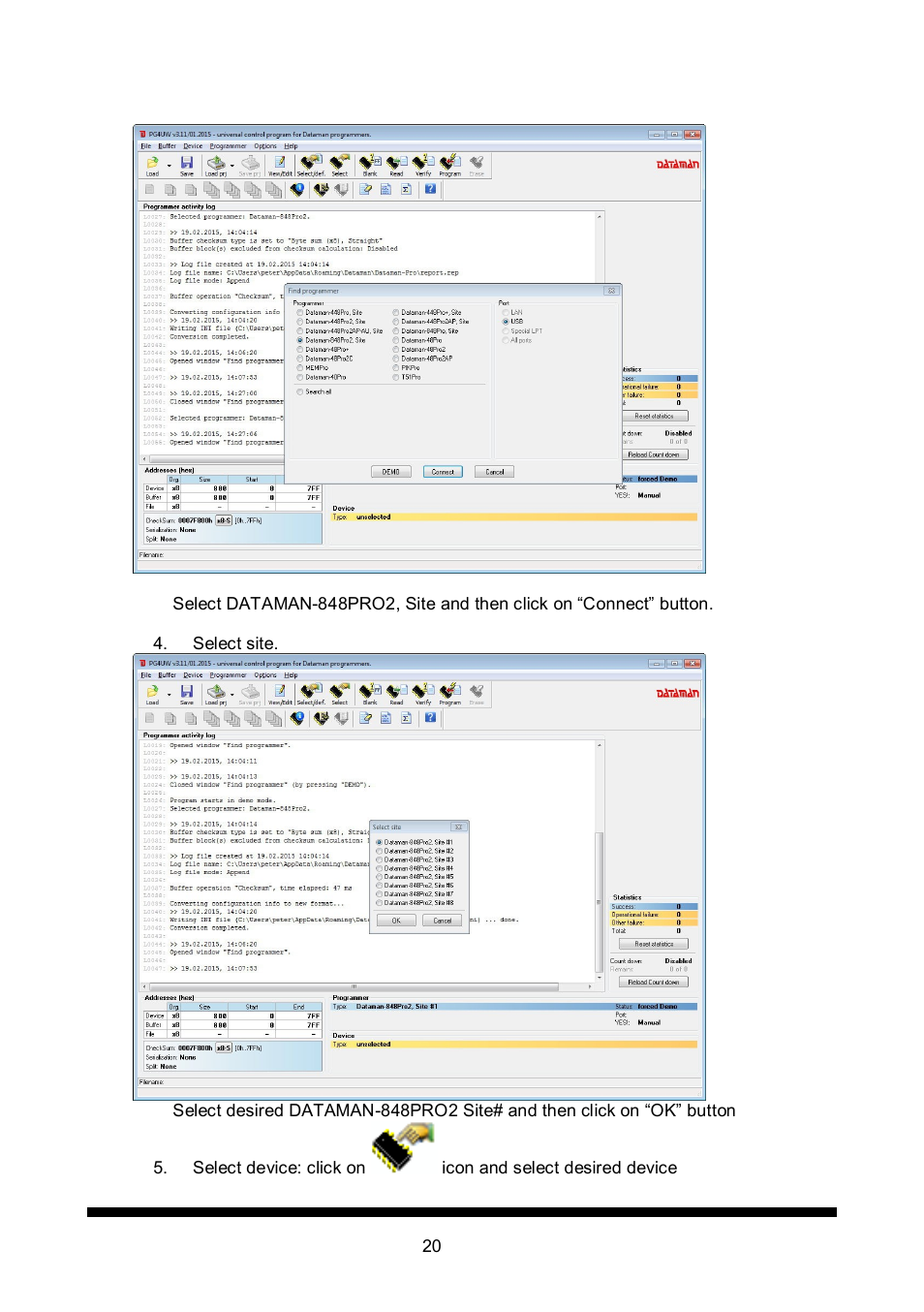
Task: Select the Dataman-448Pro, Site radio button
Action: (x=300, y=313)
